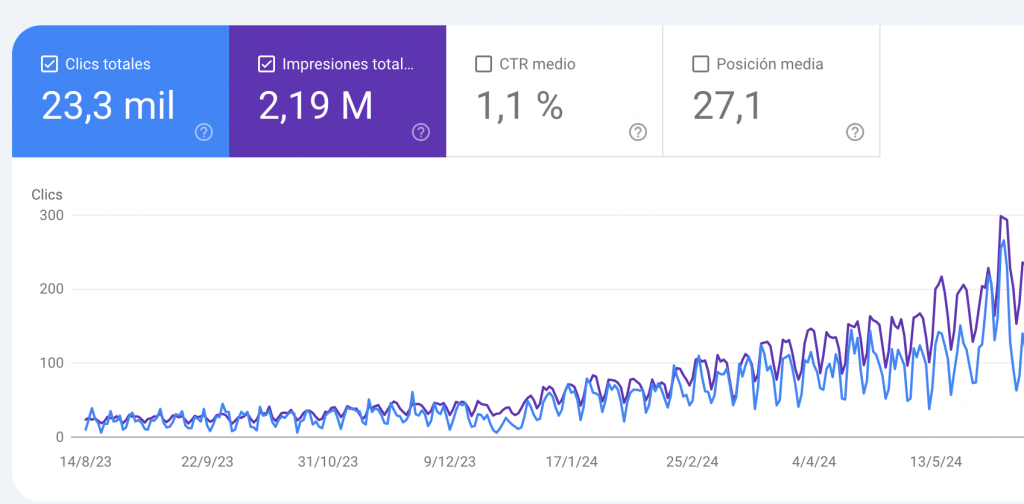Select the 27,1 average position value
This screenshot has width=1024, height=504.
coord(729,105)
